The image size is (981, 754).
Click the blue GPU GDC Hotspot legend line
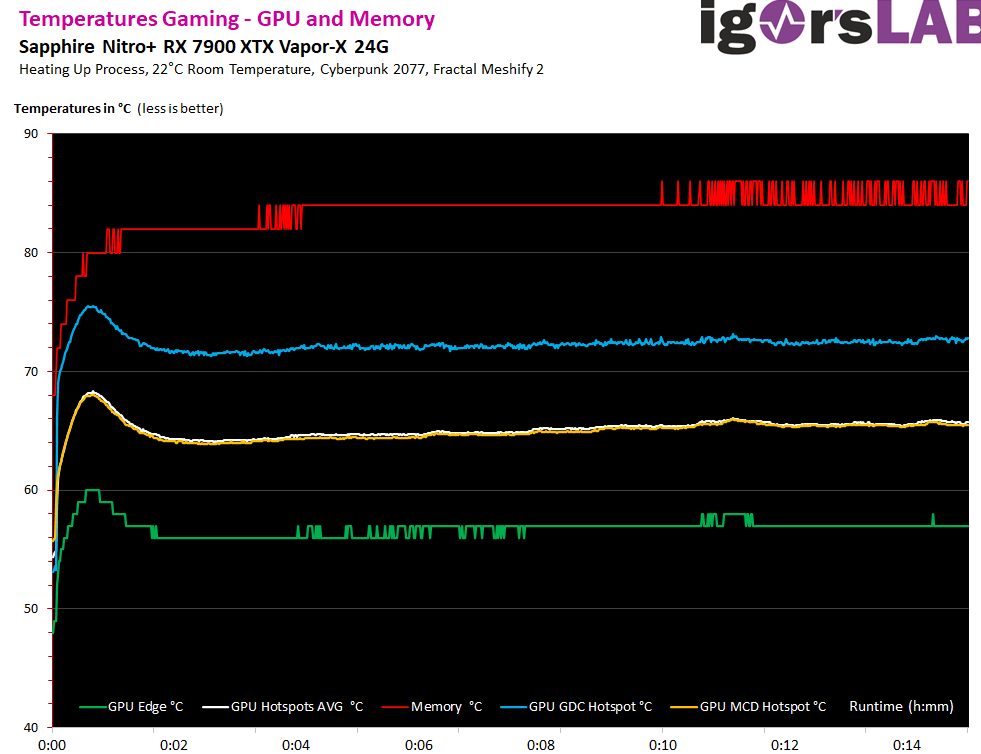pos(514,707)
